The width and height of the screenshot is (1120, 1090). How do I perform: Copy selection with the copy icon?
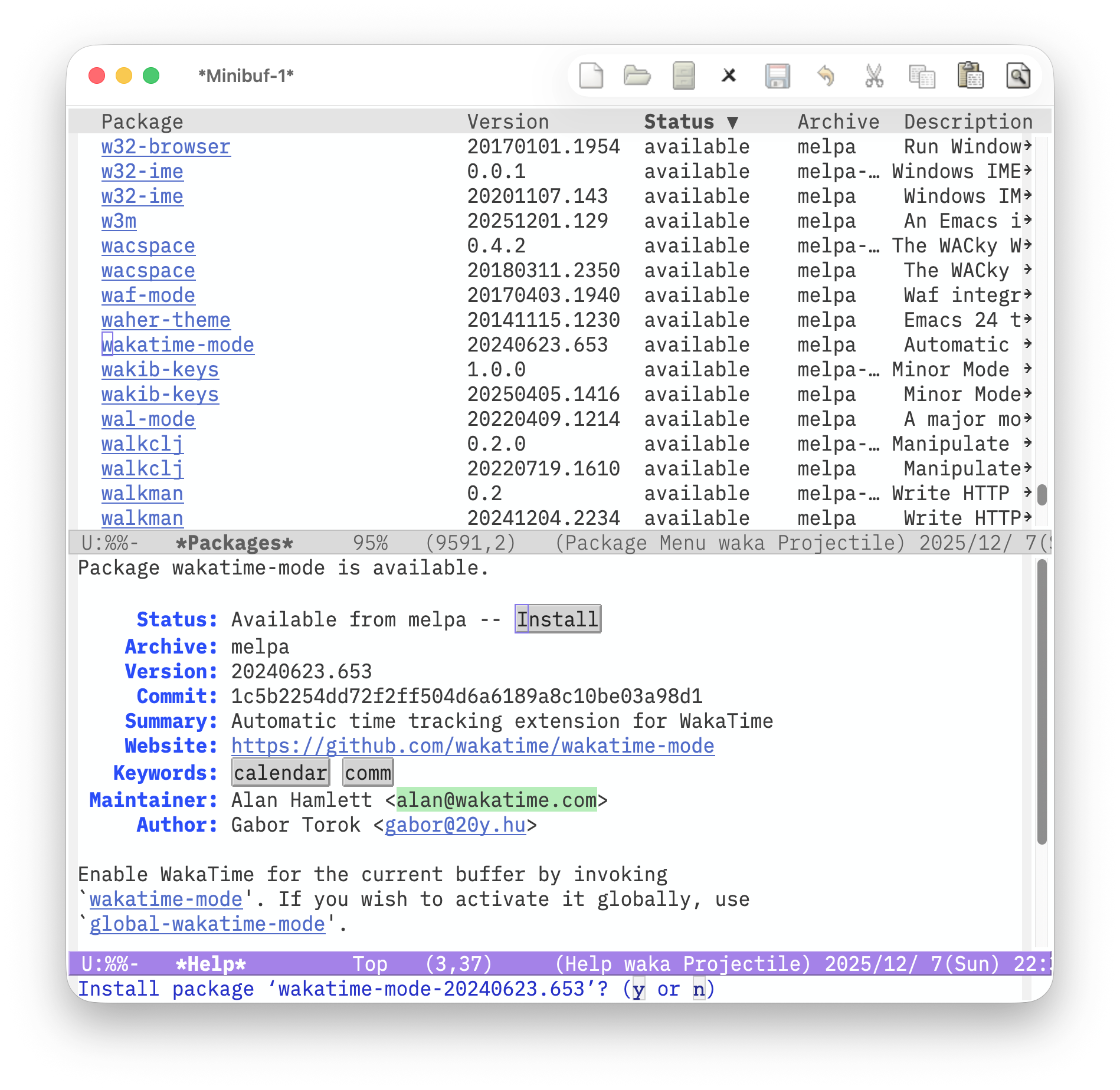[x=922, y=75]
